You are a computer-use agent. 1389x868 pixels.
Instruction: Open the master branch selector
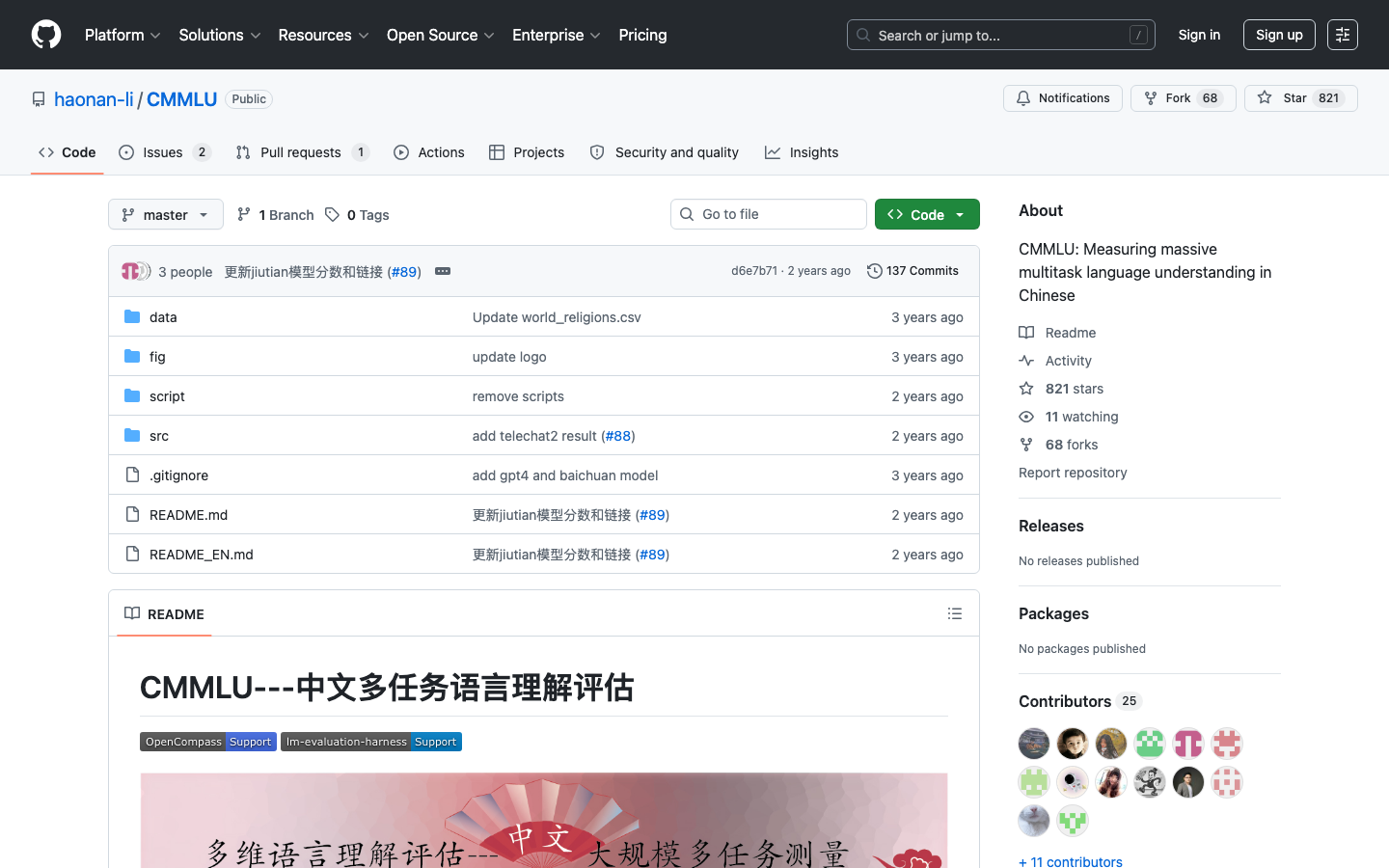click(166, 214)
